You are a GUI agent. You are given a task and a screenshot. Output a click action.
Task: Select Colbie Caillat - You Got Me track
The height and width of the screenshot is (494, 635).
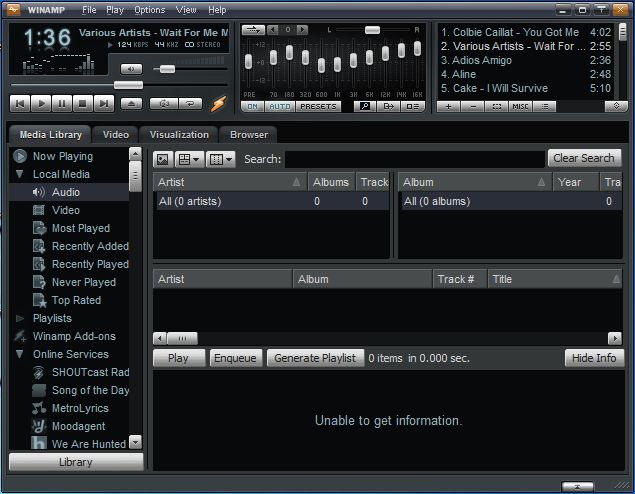point(526,32)
